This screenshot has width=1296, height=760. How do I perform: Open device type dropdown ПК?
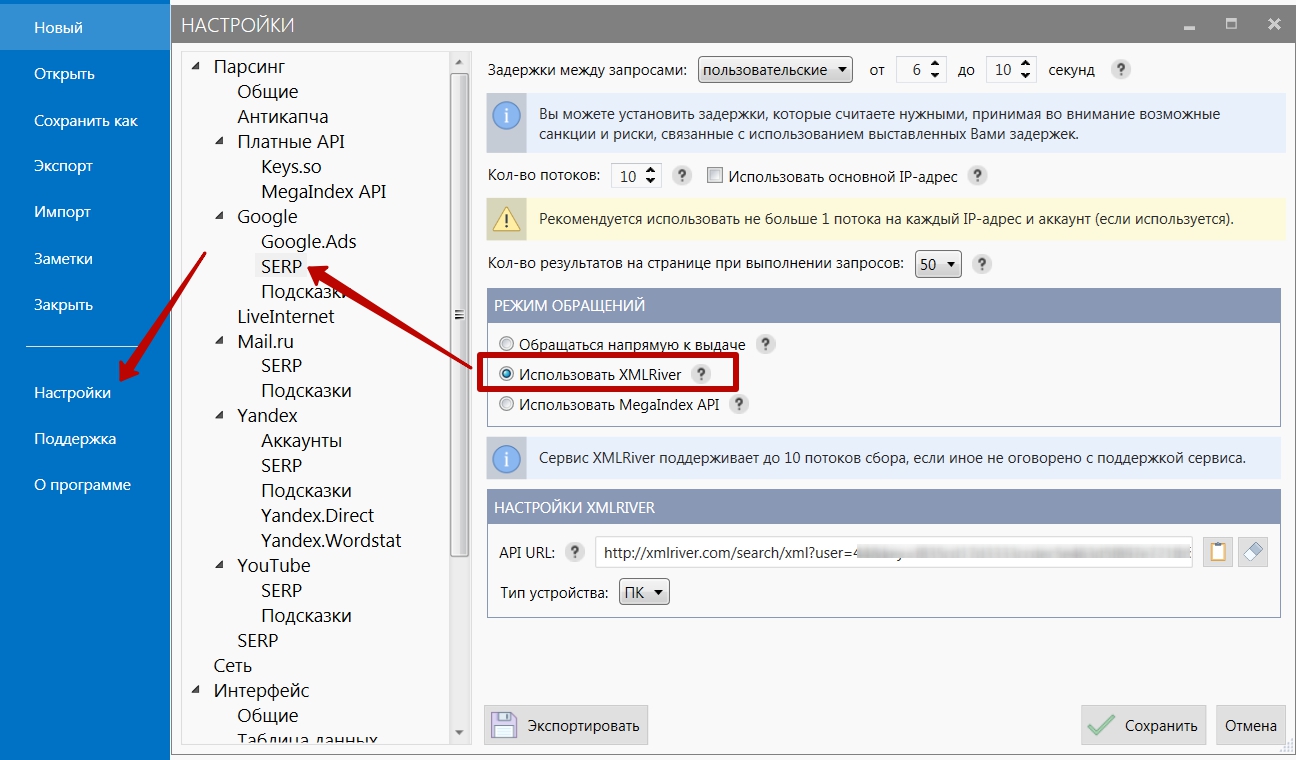point(644,593)
